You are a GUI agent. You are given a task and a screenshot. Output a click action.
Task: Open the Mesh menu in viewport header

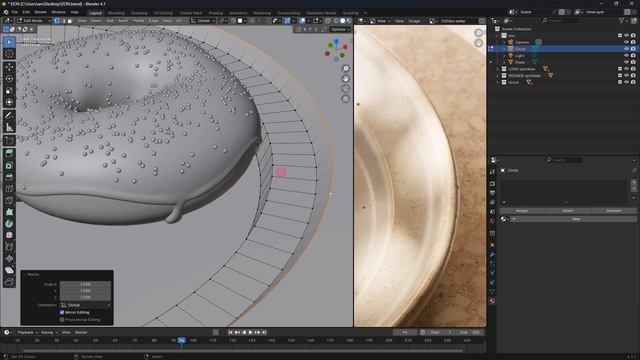tap(123, 20)
